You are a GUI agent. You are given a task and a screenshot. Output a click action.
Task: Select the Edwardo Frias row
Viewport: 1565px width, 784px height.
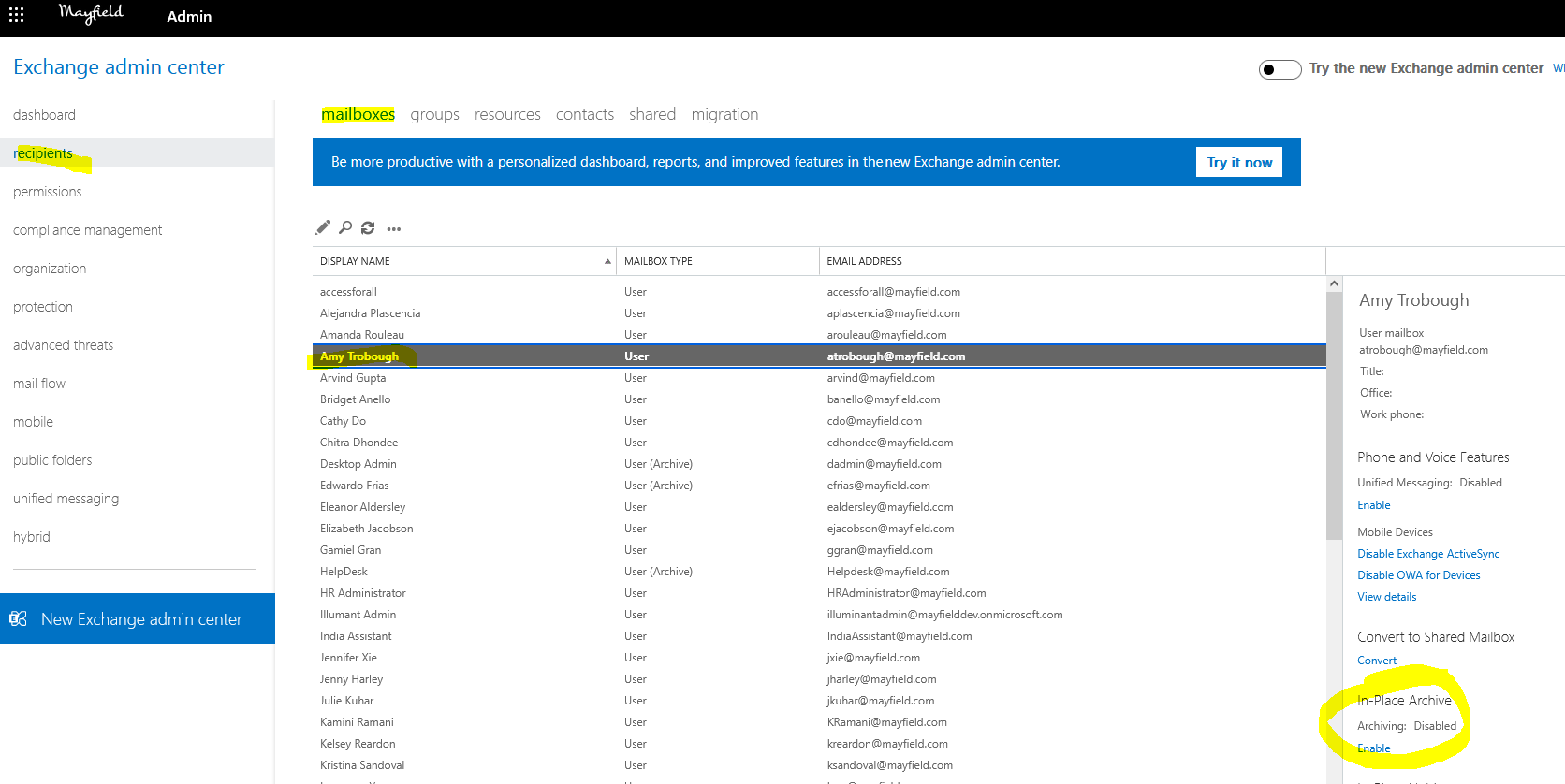tap(819, 486)
